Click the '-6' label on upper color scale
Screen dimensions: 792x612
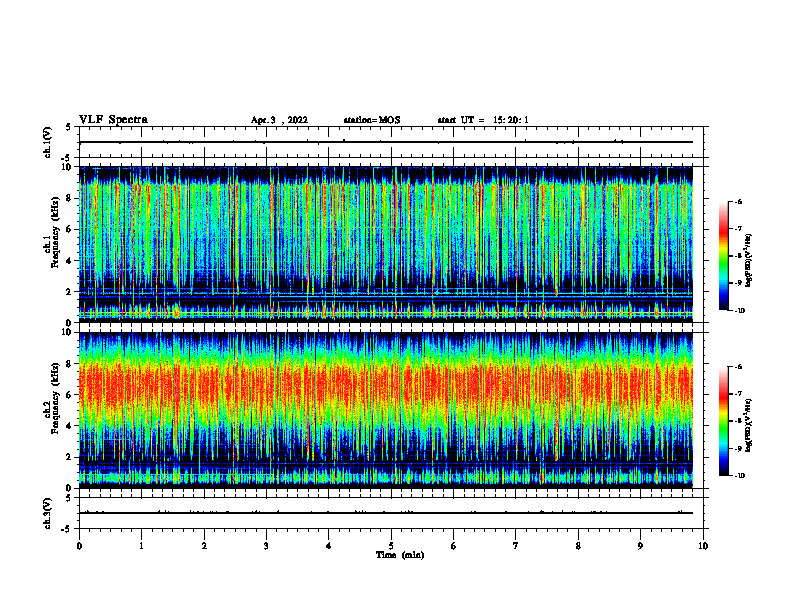(738, 202)
